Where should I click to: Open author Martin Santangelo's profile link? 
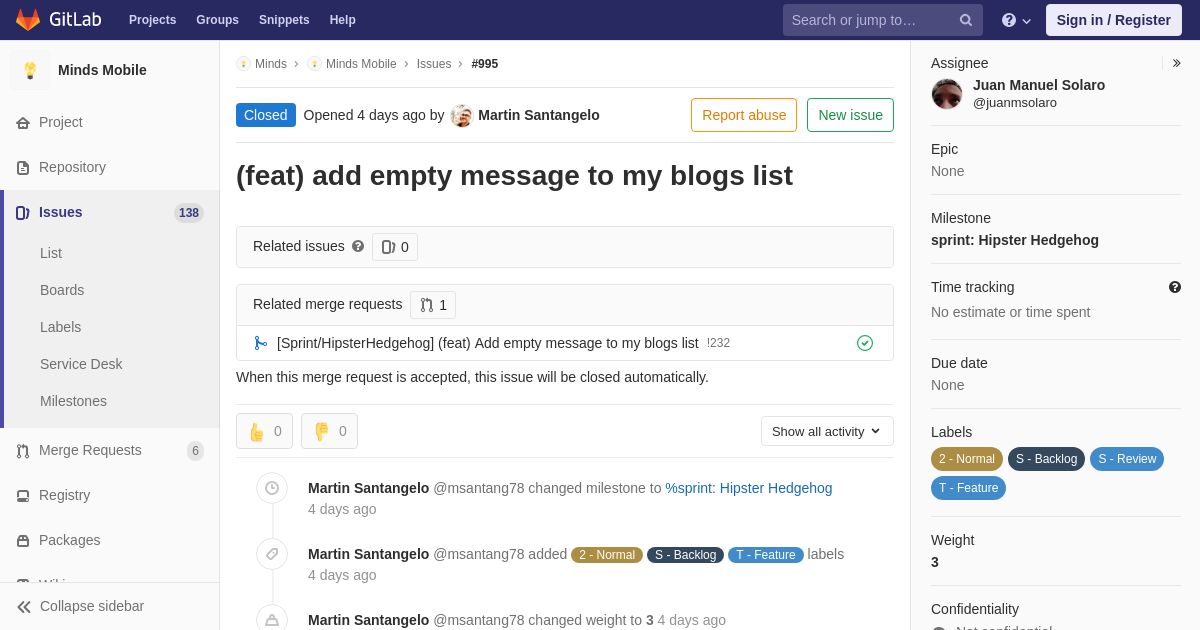click(x=539, y=115)
